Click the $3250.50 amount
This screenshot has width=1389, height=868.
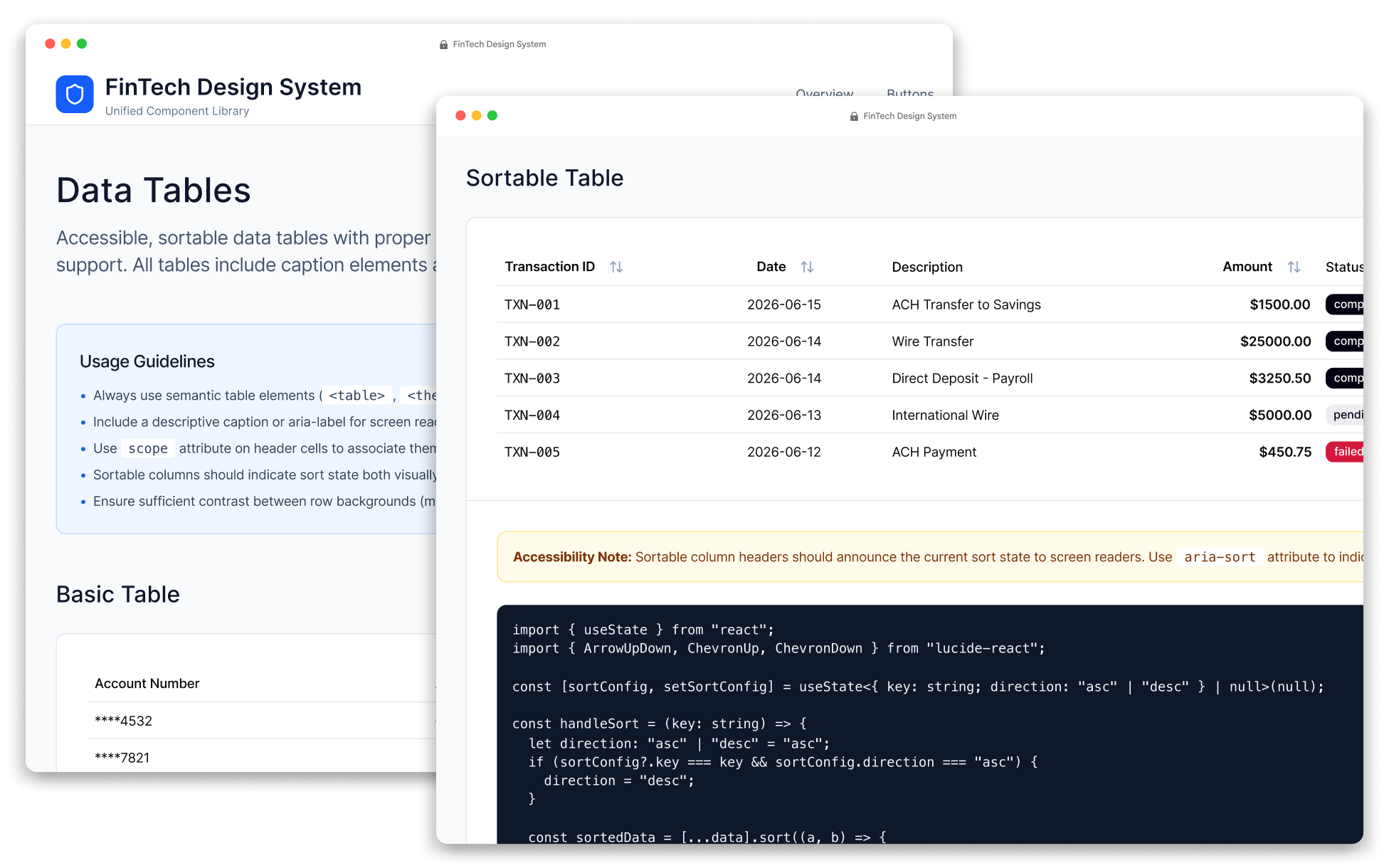pyautogui.click(x=1280, y=379)
